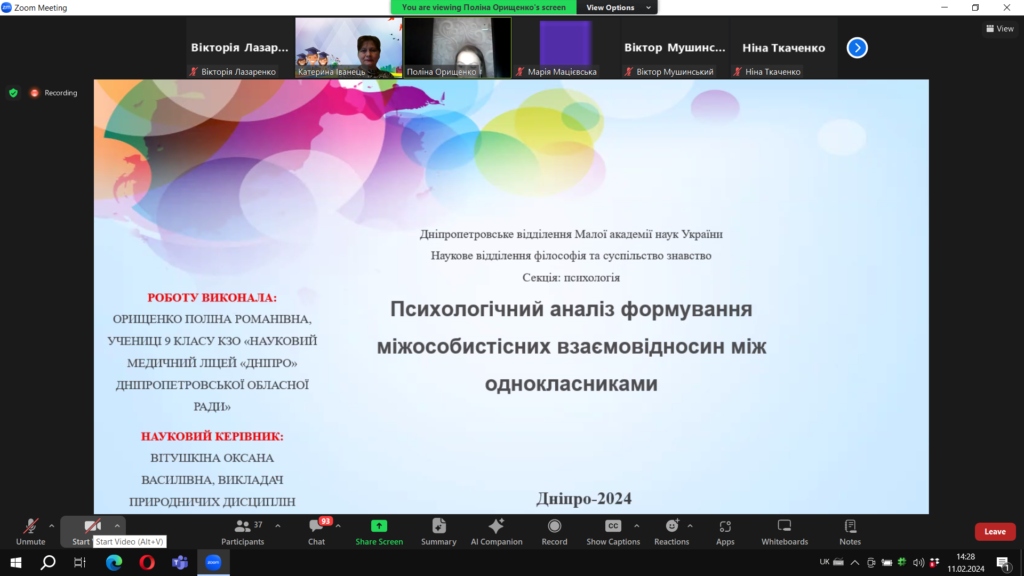Open Windows search from taskbar
This screenshot has width=1024, height=576.
tap(48, 562)
